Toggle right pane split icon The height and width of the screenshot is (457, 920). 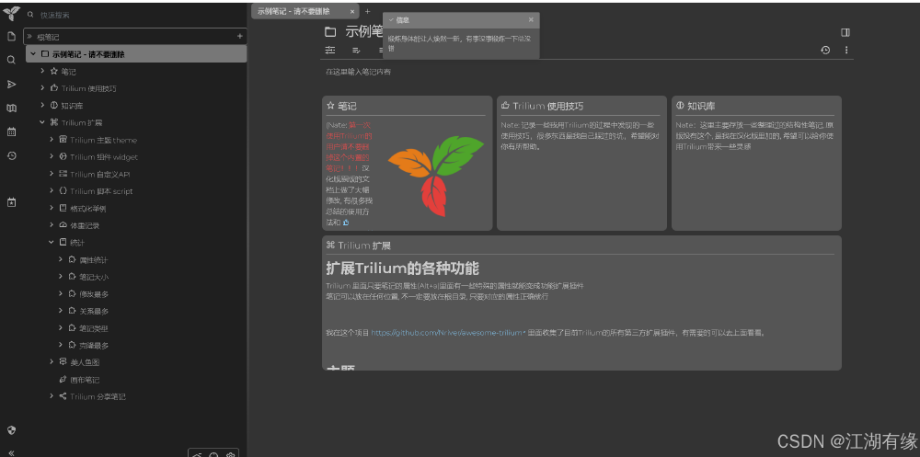pyautogui.click(x=845, y=32)
